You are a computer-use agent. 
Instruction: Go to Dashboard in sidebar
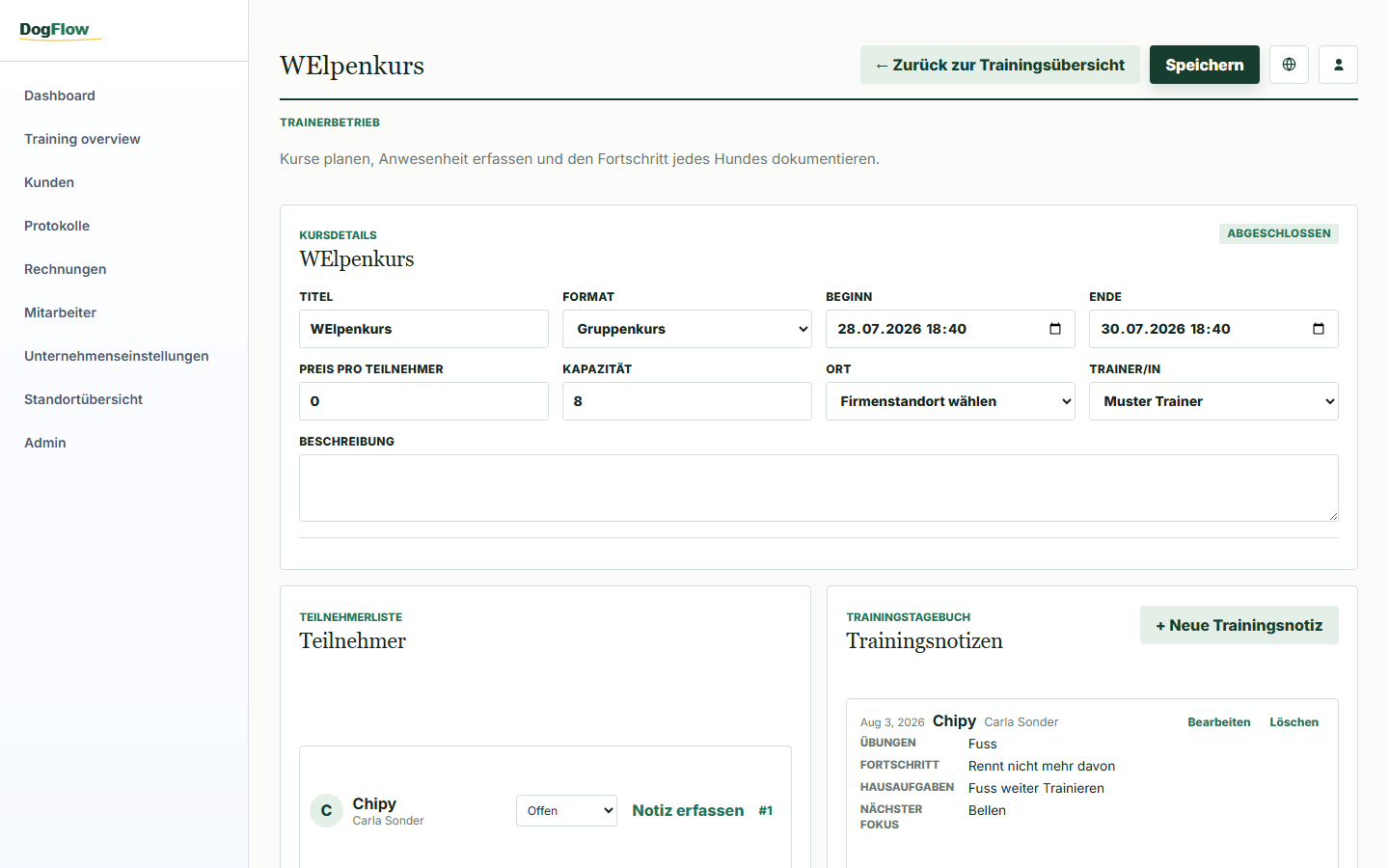(60, 95)
